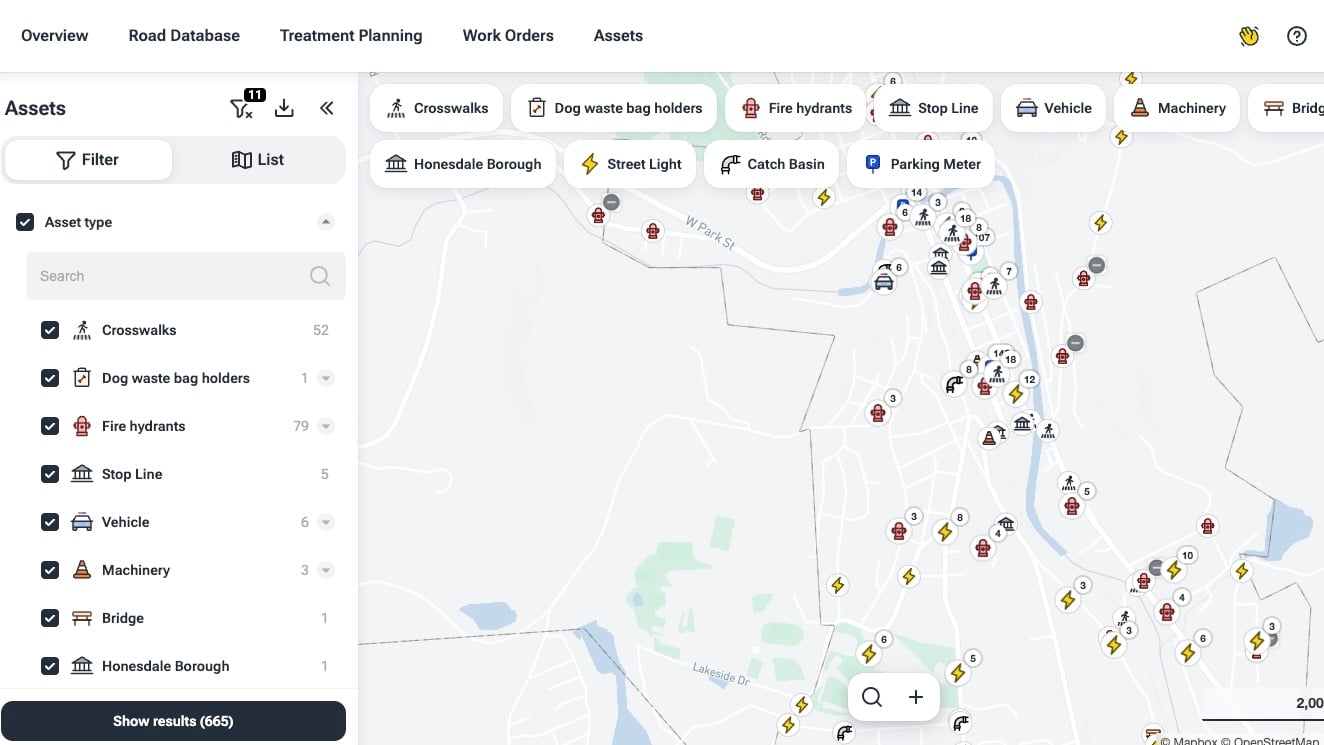Click the Fire hydrants icon in the list
The image size is (1324, 745).
pyautogui.click(x=82, y=426)
